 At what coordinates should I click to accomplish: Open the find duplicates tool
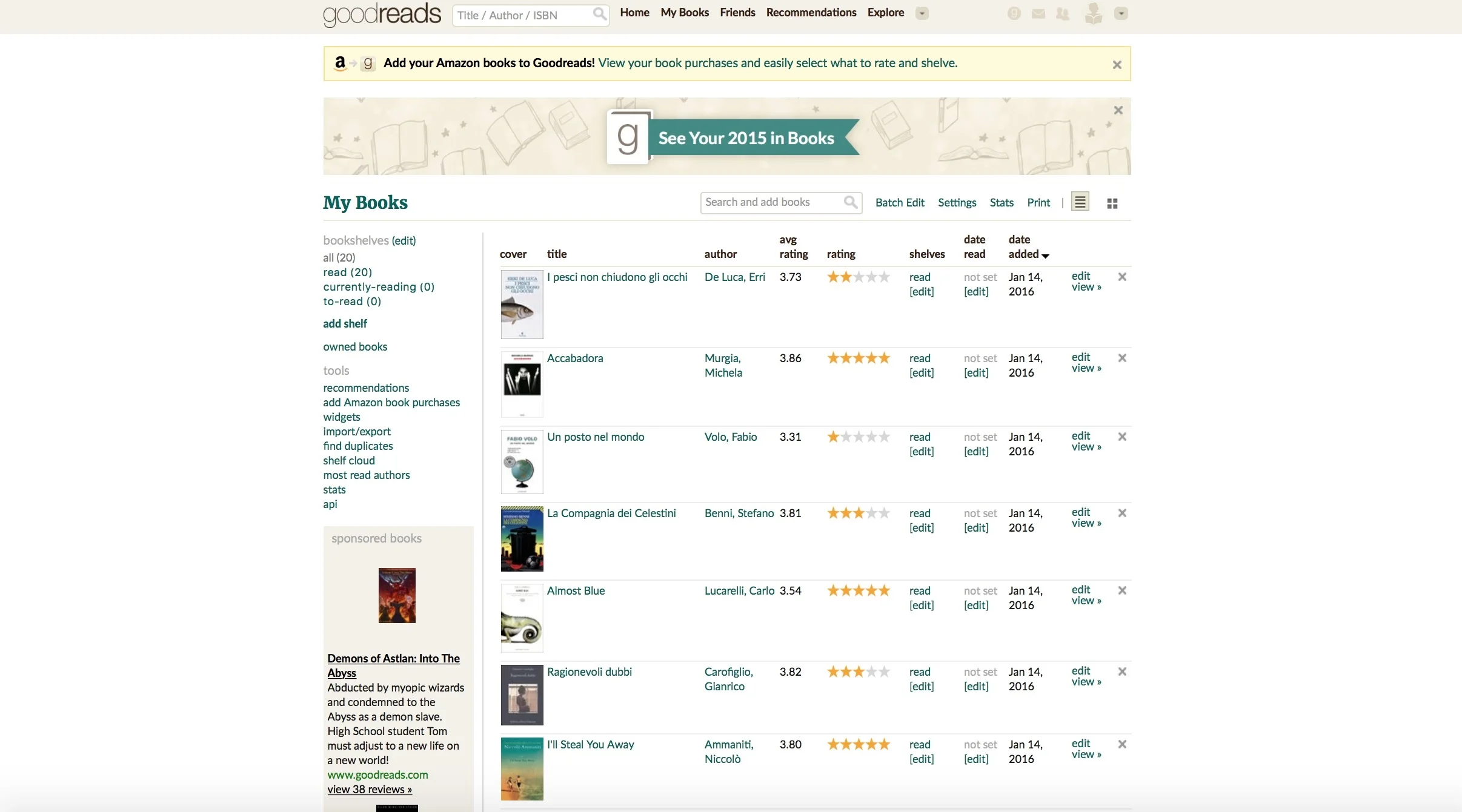pos(358,446)
